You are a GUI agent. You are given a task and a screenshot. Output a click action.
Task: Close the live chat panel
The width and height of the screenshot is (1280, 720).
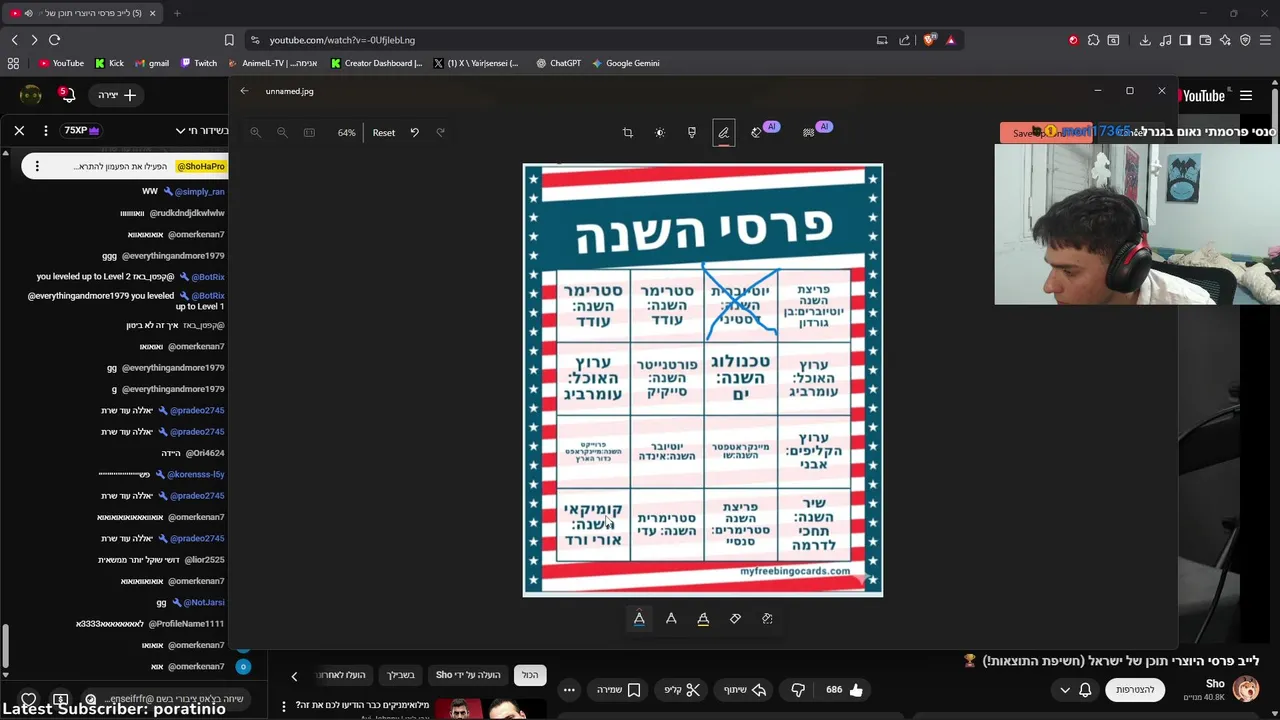[x=19, y=131]
